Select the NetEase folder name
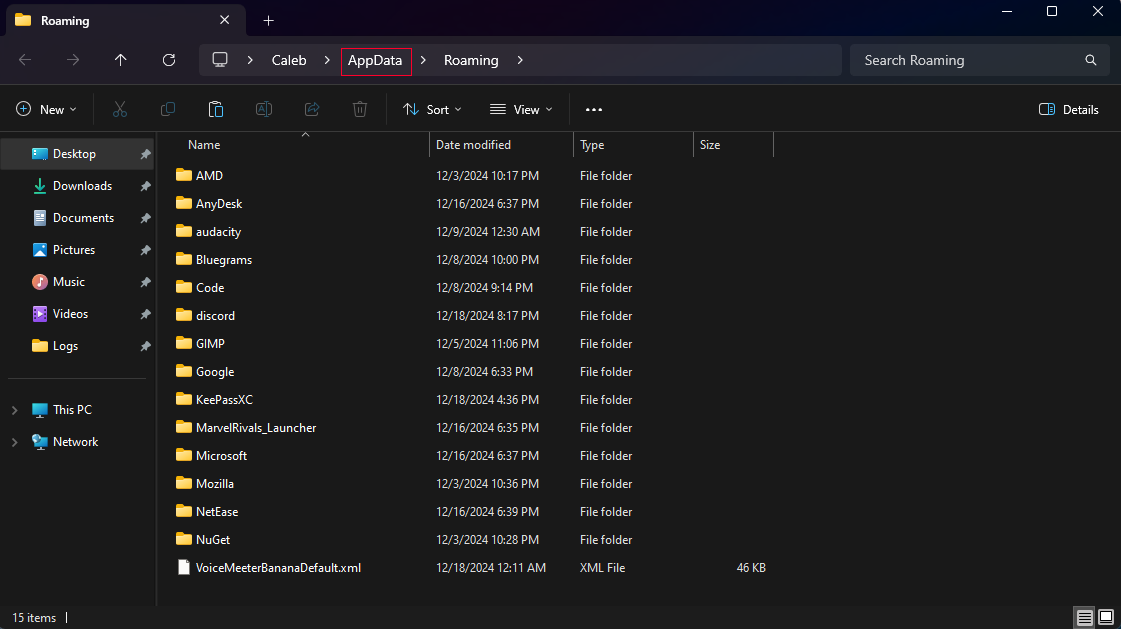Image resolution: width=1121 pixels, height=629 pixels. click(217, 512)
